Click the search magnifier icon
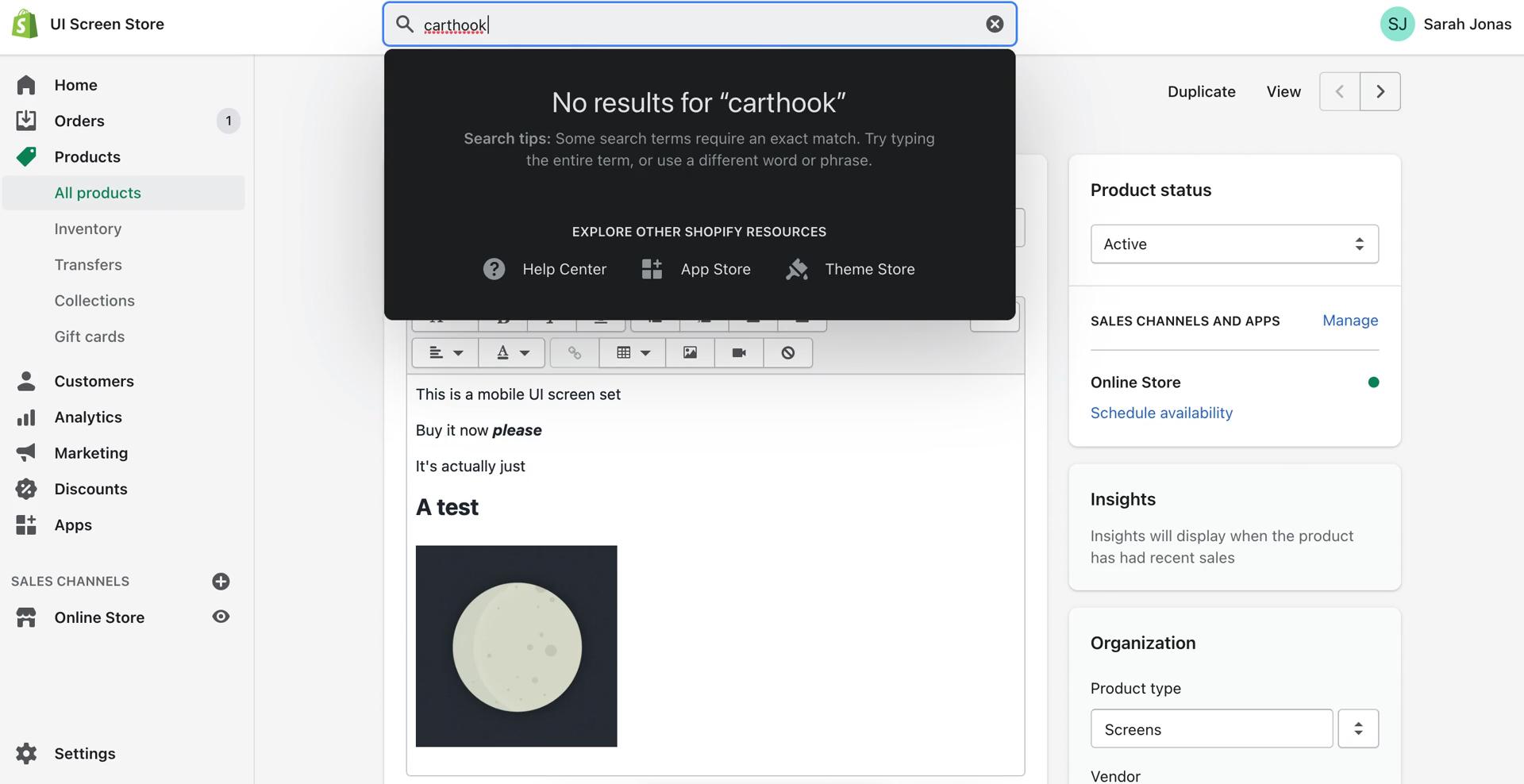Image resolution: width=1524 pixels, height=784 pixels. (405, 24)
